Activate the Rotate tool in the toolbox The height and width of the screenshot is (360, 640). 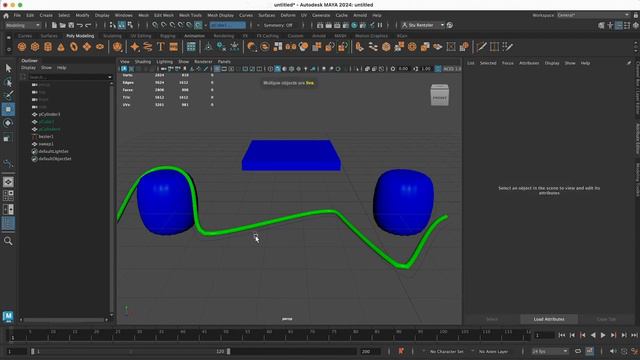(x=8, y=123)
